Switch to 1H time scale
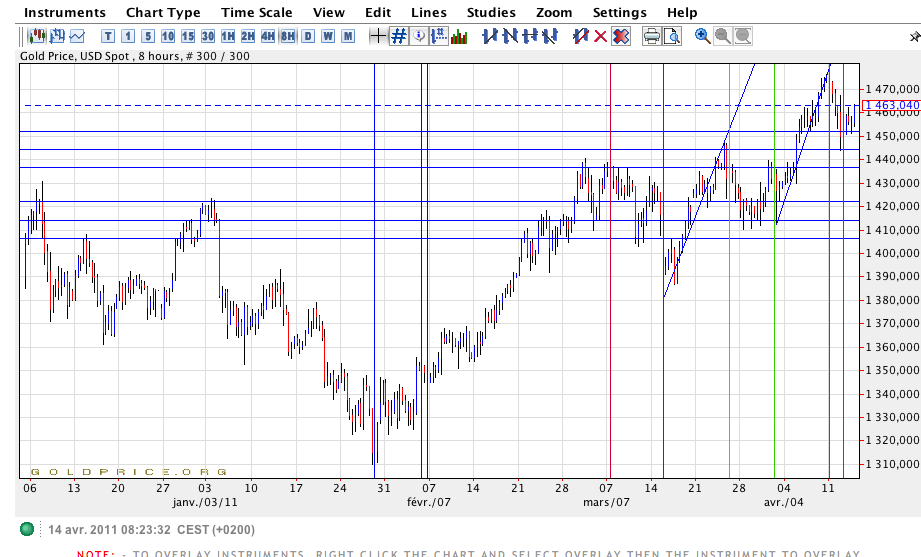This screenshot has height=557, width=921. [227, 36]
